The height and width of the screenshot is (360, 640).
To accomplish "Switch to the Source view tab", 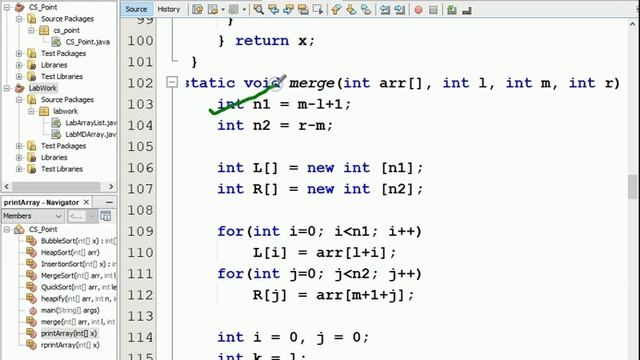I will (136, 9).
